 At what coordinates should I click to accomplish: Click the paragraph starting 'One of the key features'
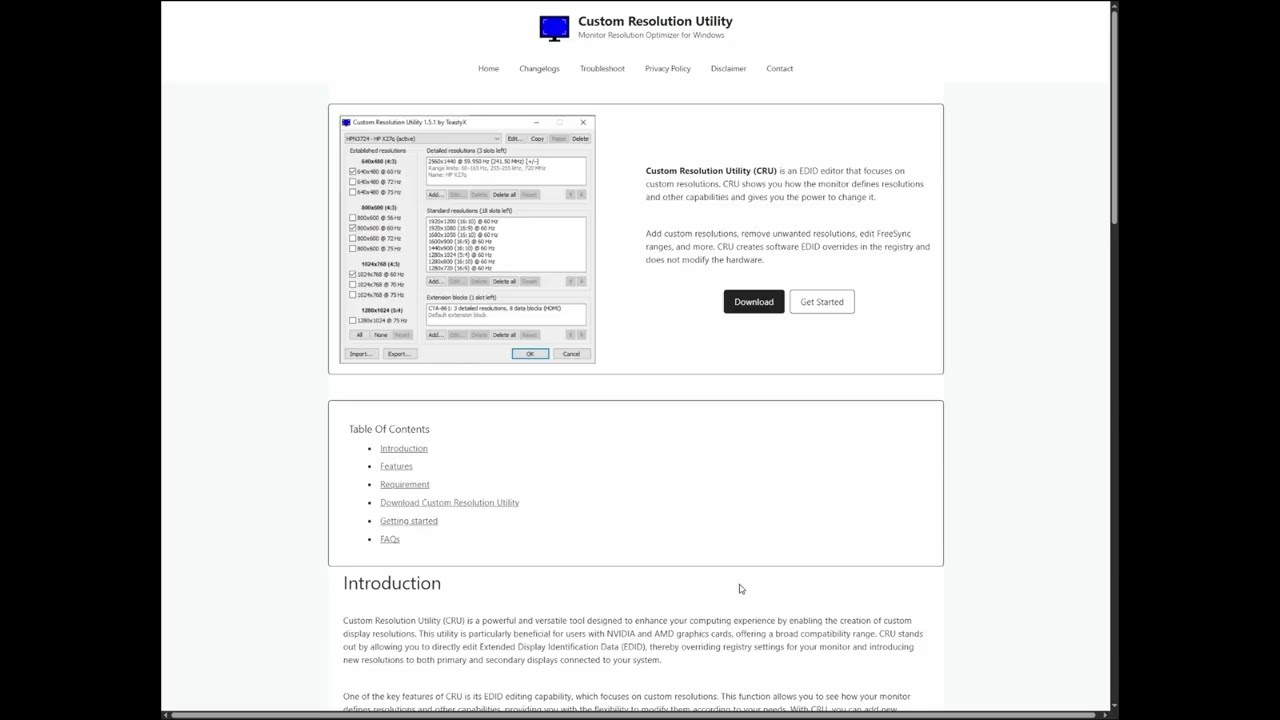(x=627, y=702)
